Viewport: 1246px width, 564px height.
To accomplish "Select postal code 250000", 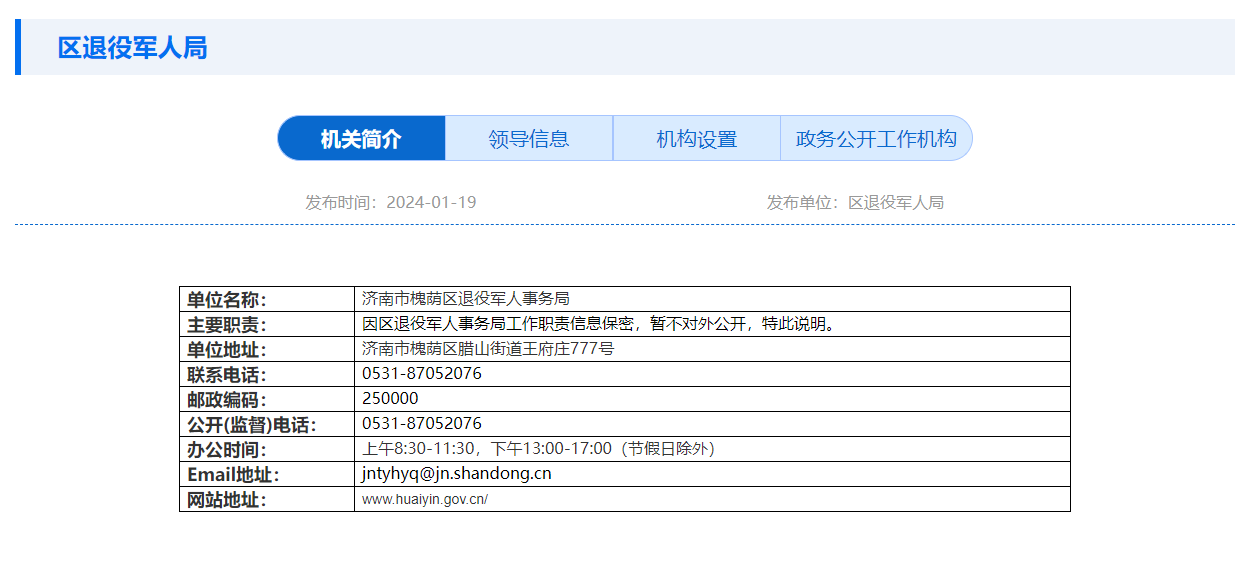I will [390, 398].
